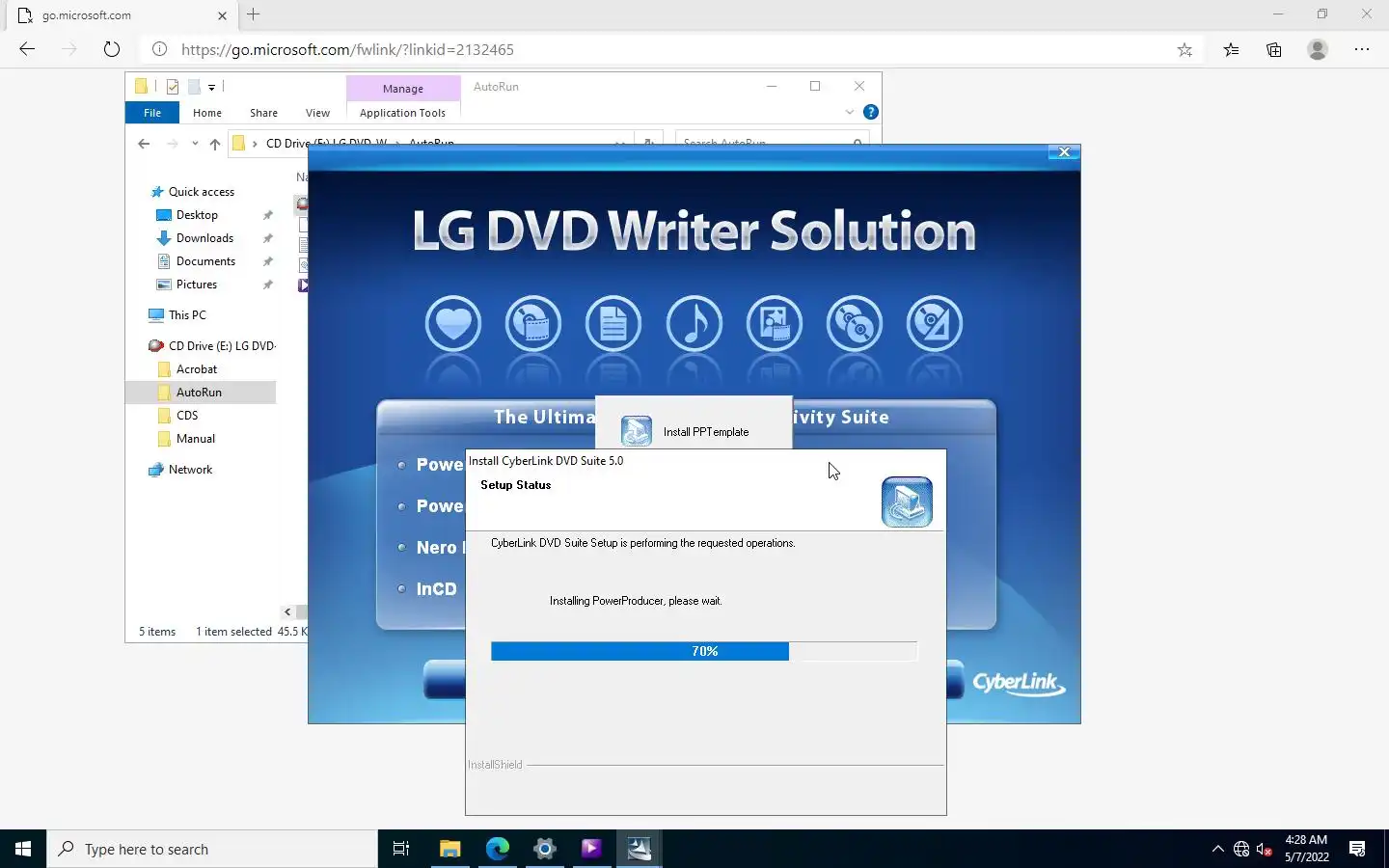Viewport: 1389px width, 868px height.
Task: Click the installer icon on taskbar
Action: 639,849
